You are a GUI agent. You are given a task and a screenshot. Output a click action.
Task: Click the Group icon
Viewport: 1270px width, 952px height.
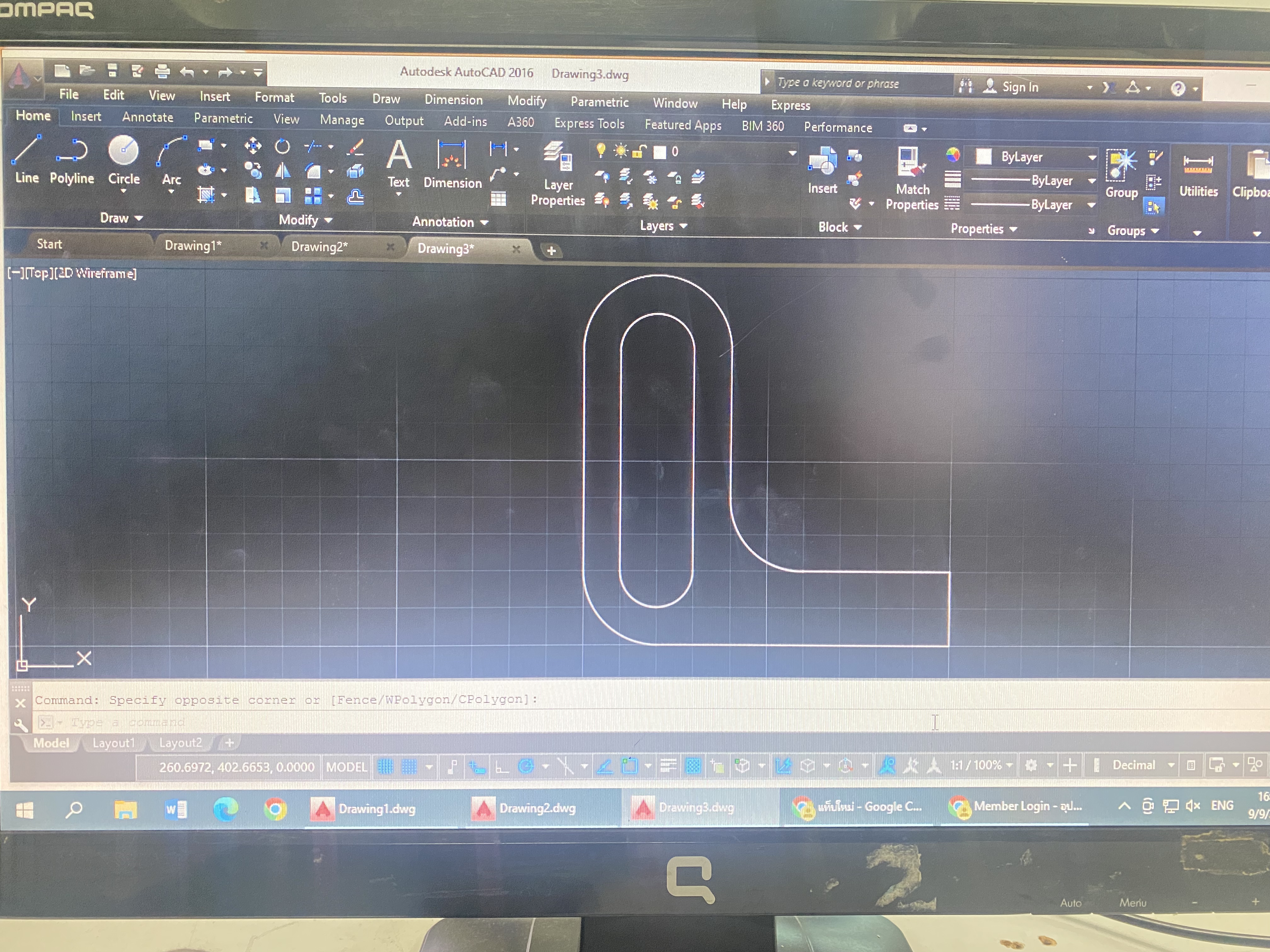pos(1121,174)
